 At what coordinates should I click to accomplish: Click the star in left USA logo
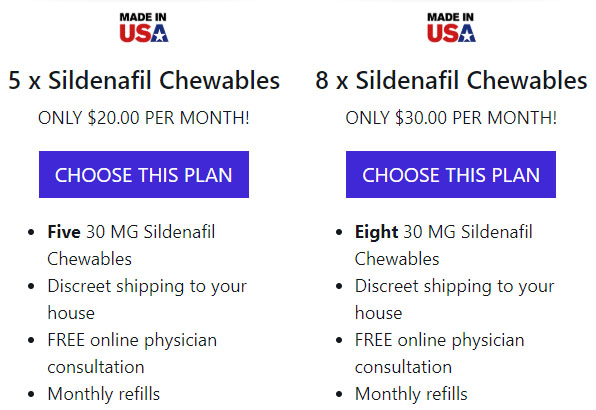(161, 35)
